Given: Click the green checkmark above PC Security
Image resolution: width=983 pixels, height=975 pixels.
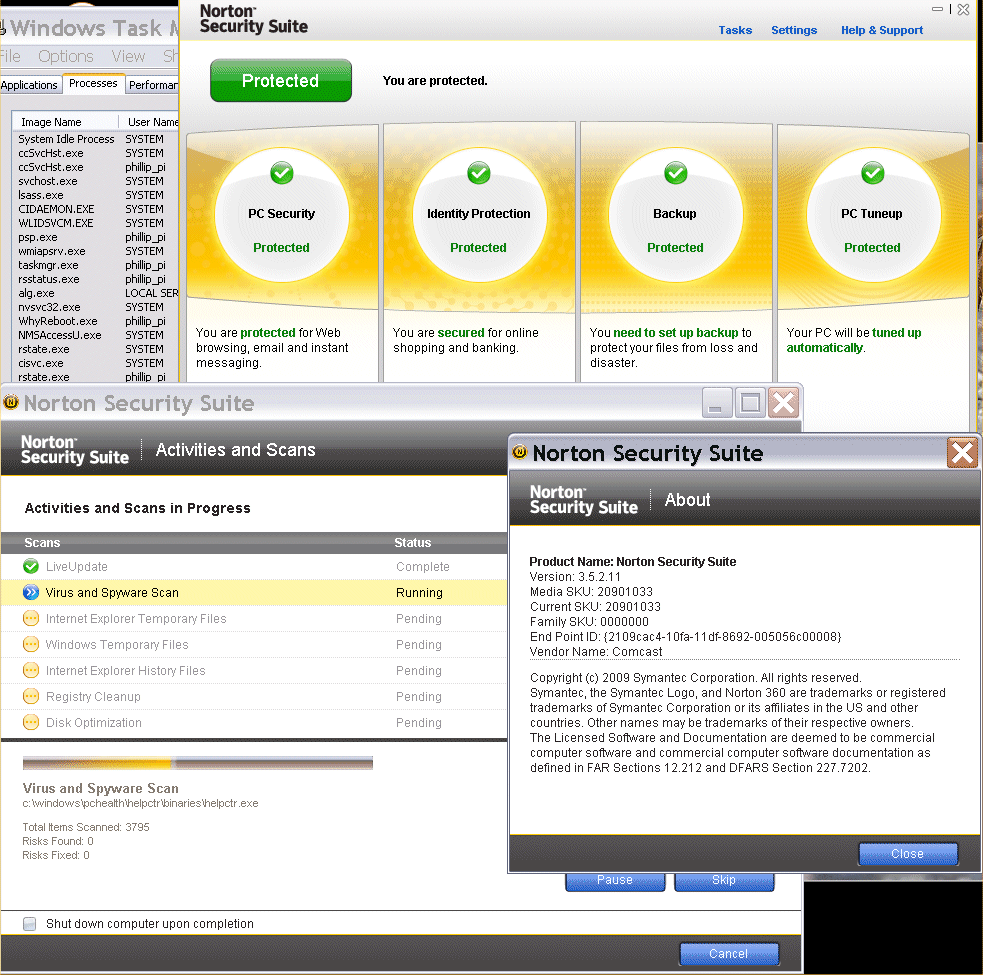Looking at the screenshot, I should click(x=282, y=174).
